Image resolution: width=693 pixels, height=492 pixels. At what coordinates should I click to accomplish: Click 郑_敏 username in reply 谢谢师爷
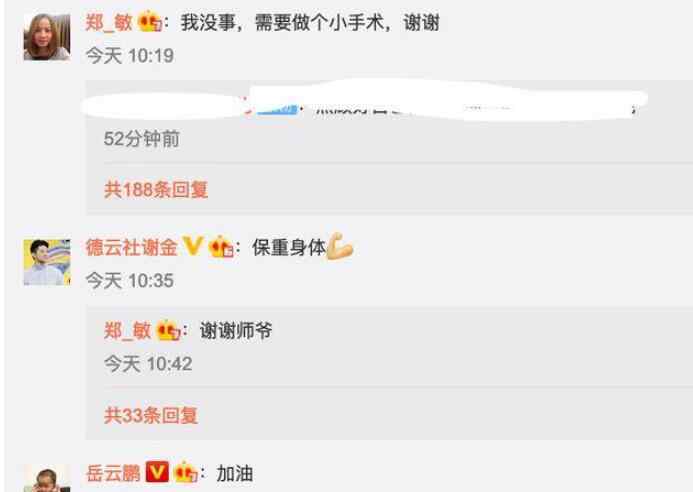127,331
